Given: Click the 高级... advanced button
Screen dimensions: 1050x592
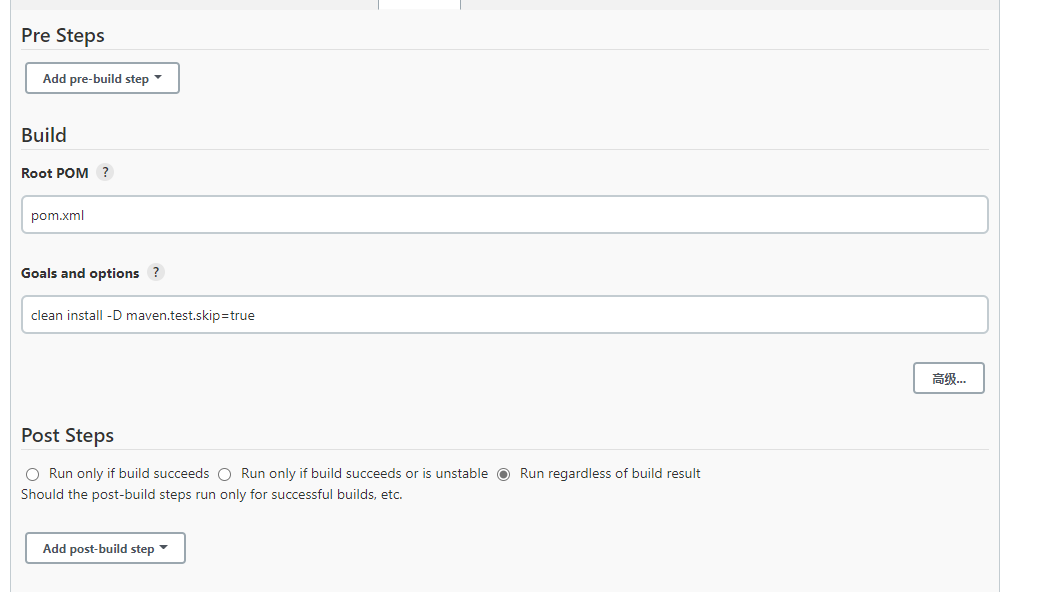Looking at the screenshot, I should coord(948,378).
